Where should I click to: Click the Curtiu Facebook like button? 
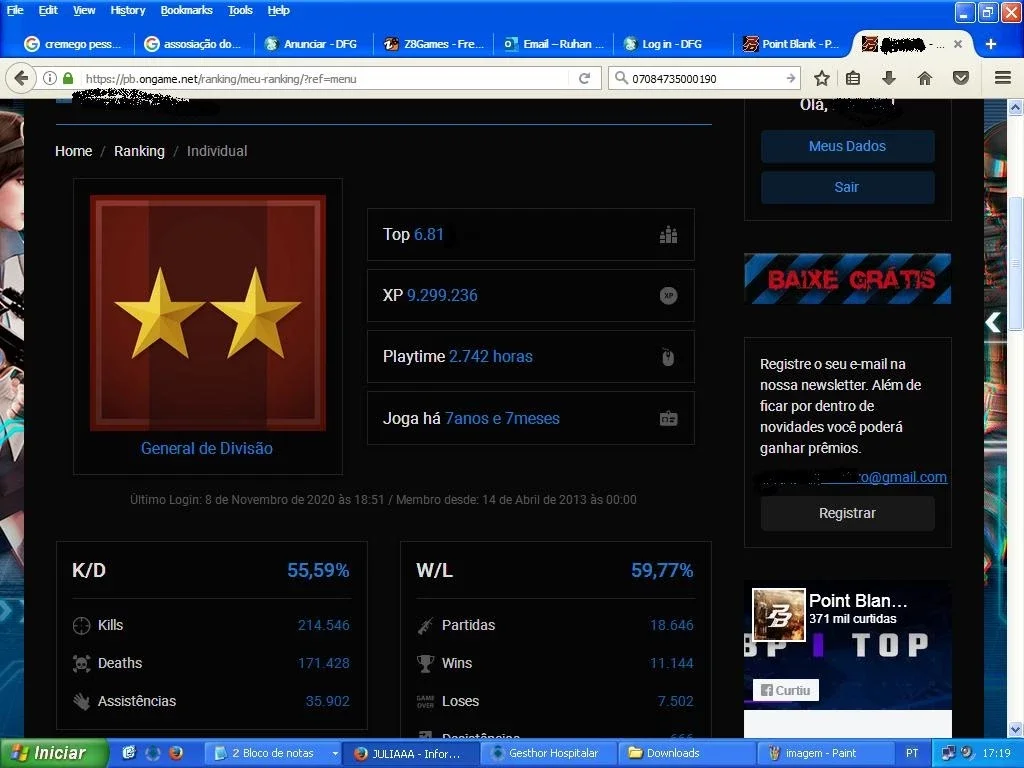(786, 690)
